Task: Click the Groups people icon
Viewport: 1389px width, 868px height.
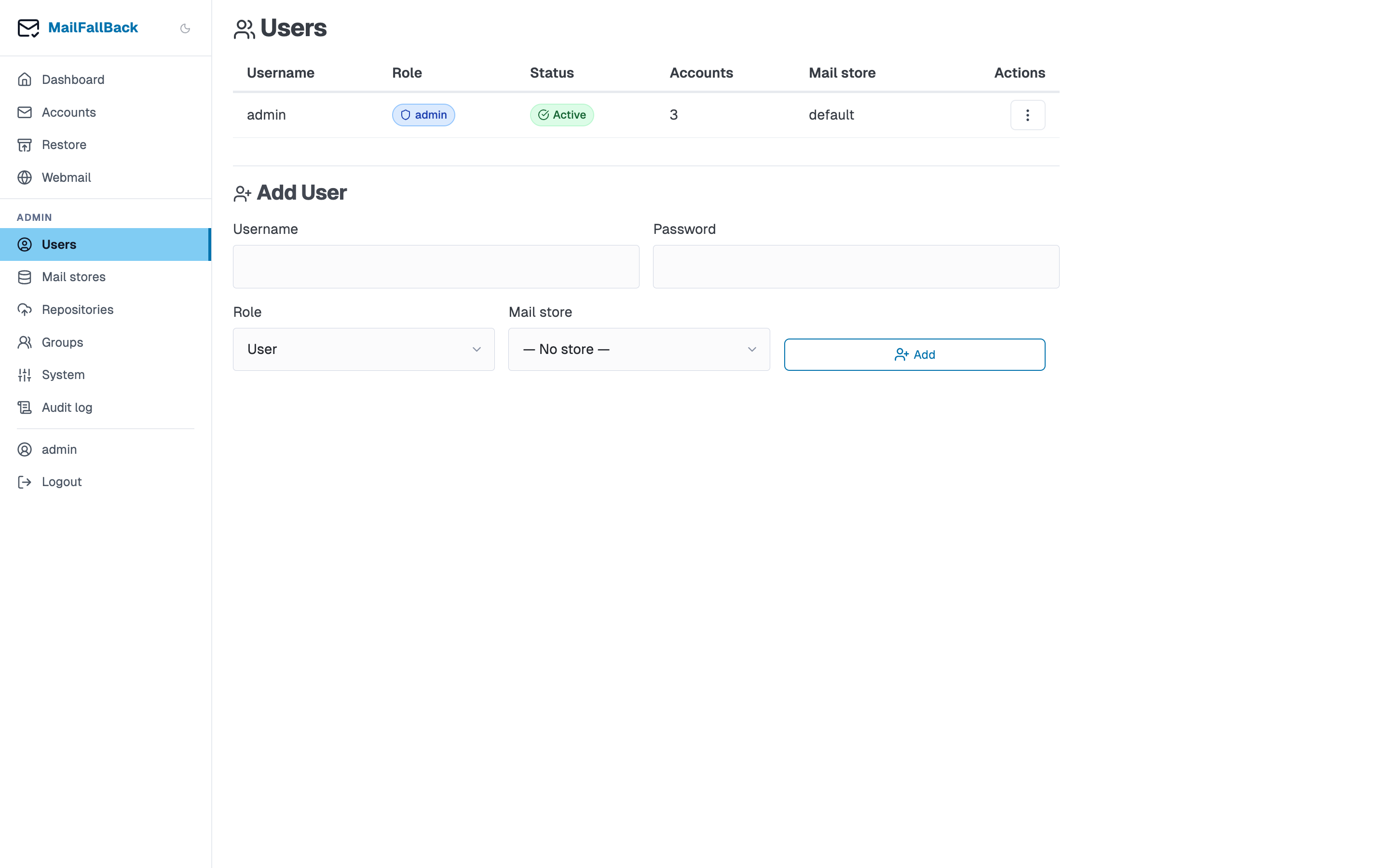Action: (x=25, y=342)
